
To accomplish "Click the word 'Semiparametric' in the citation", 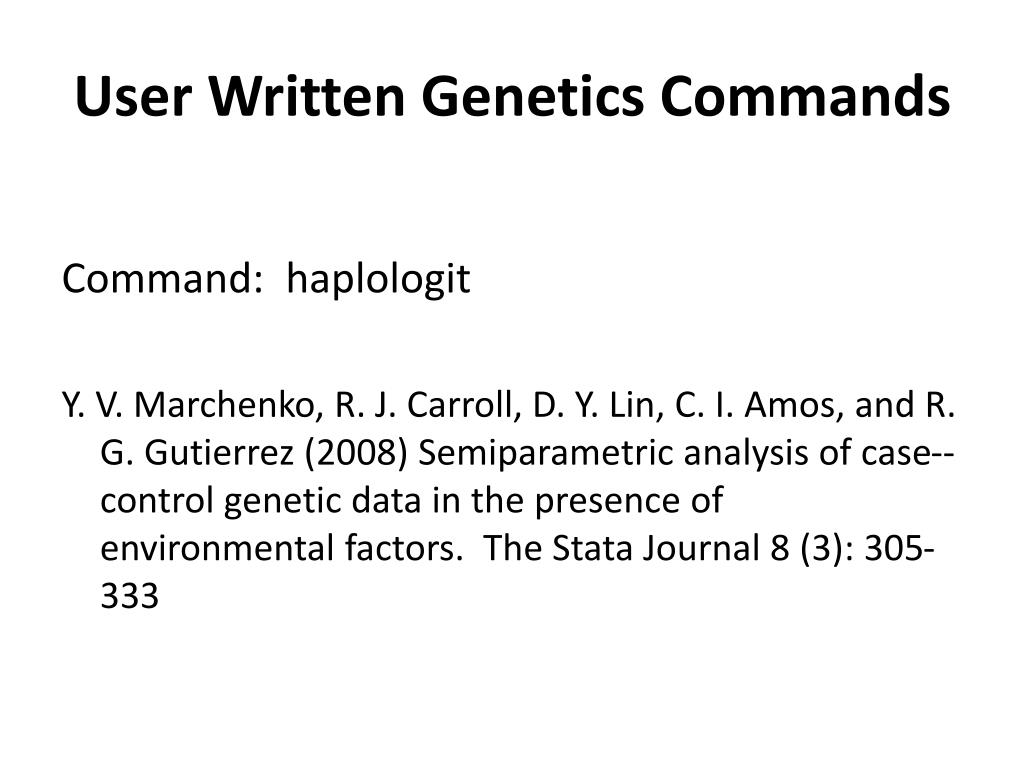I will click(x=545, y=455).
